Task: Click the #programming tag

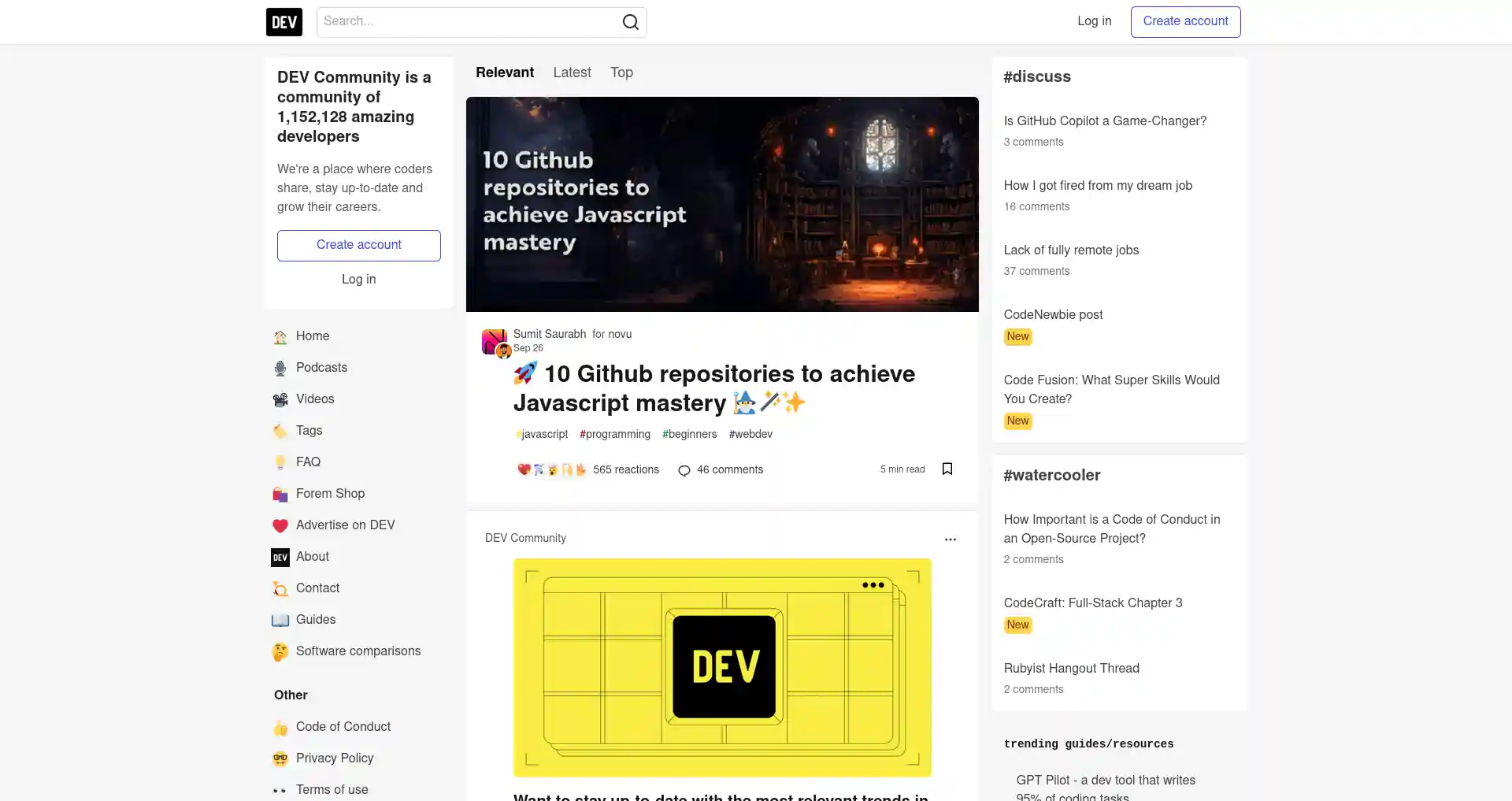Action: (615, 435)
